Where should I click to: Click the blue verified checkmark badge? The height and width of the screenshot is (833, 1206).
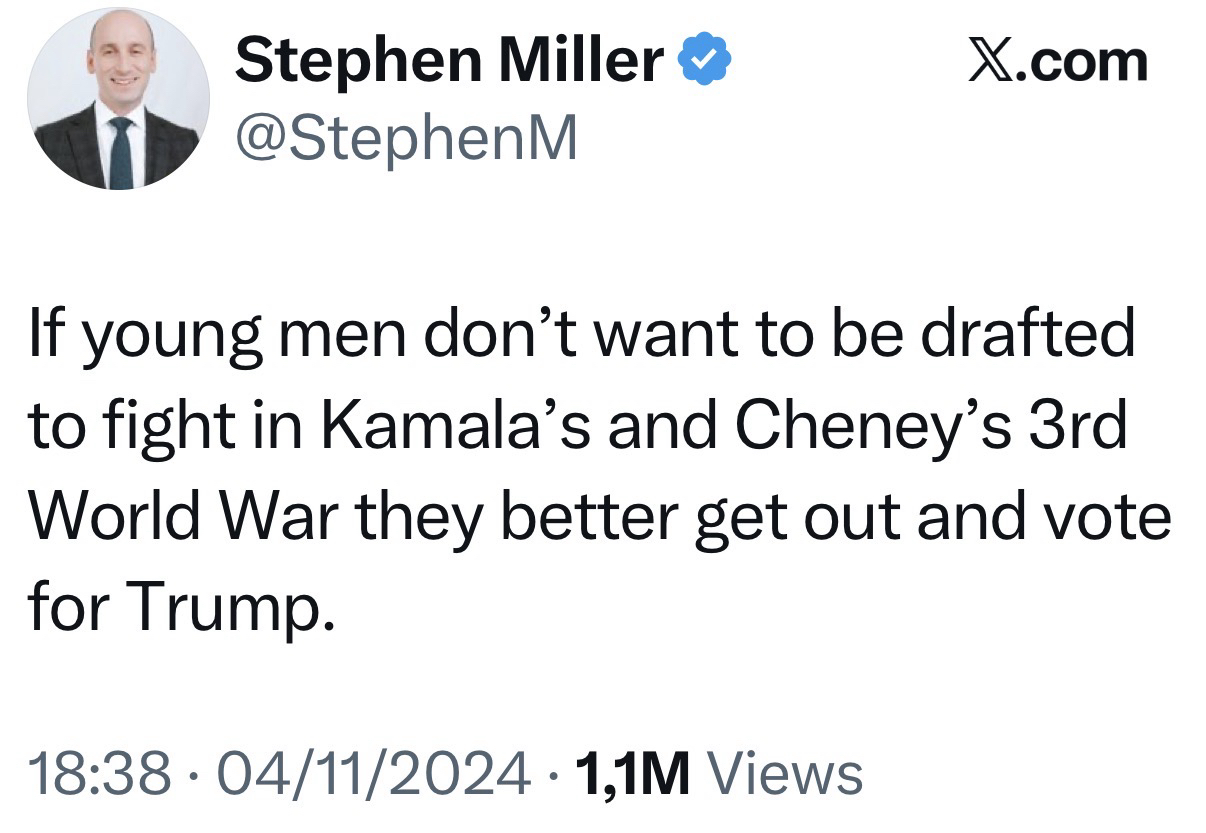[706, 62]
